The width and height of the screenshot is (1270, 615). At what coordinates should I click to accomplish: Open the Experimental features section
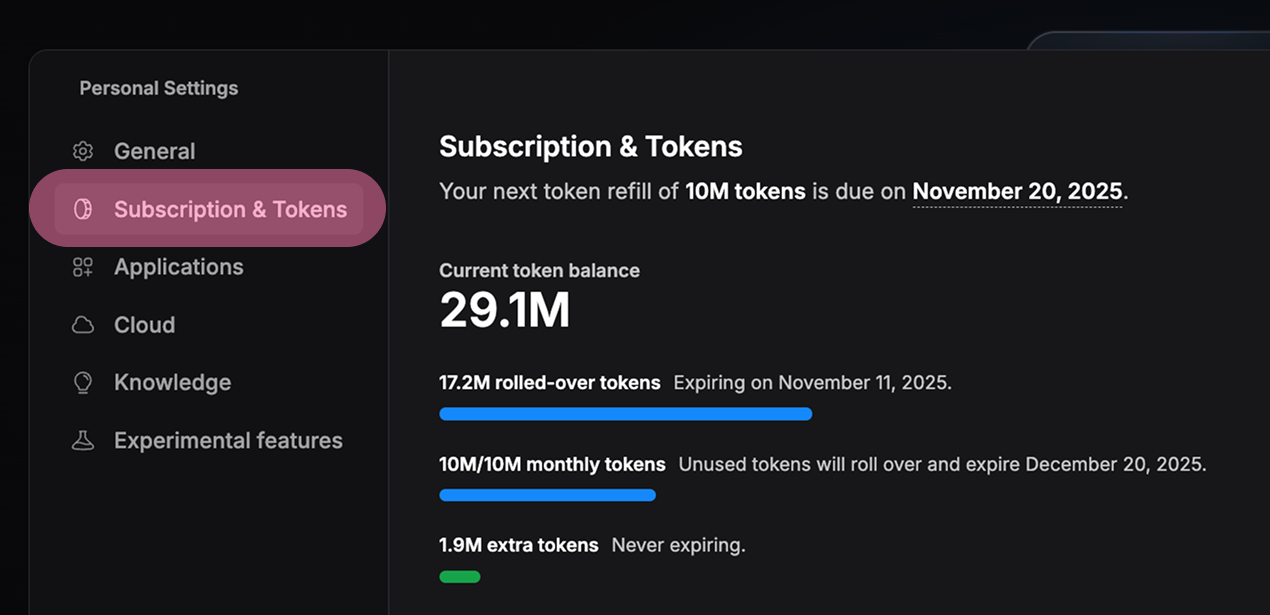click(228, 440)
